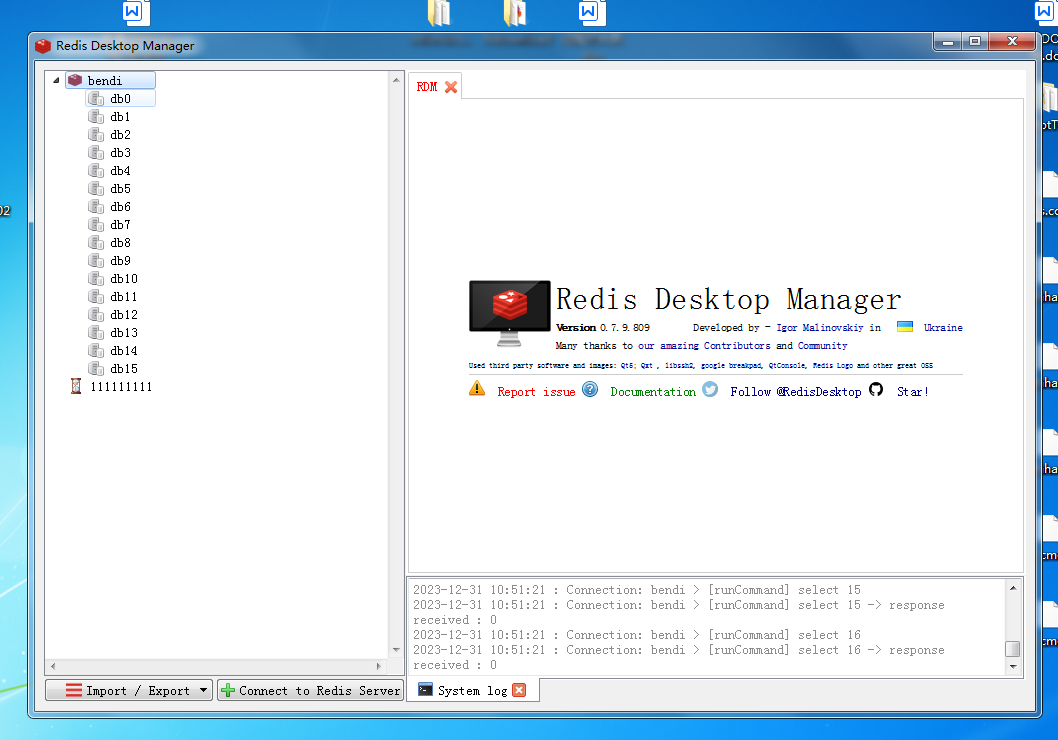
Task: Click the db5 database icon
Action: pyautogui.click(x=96, y=188)
